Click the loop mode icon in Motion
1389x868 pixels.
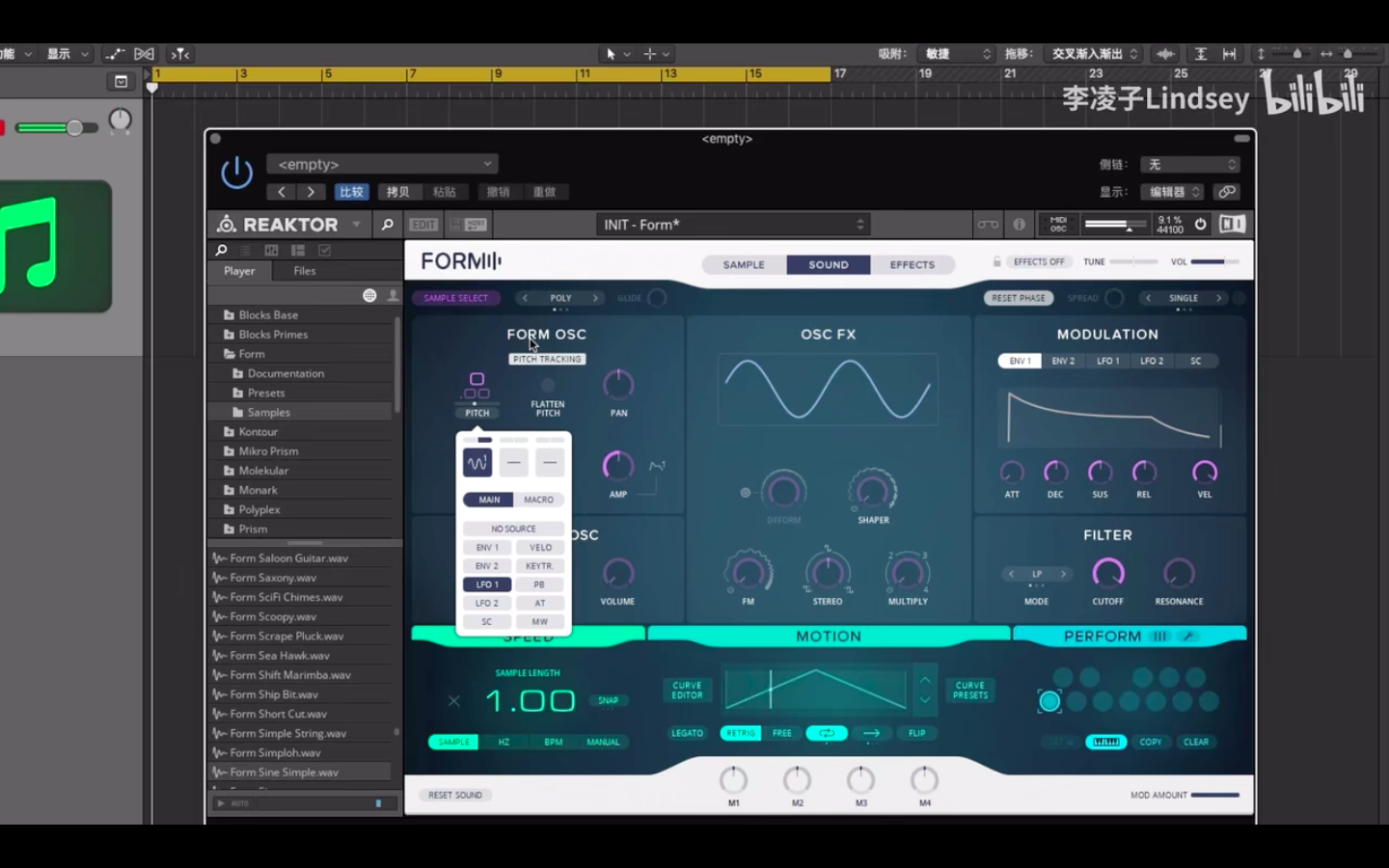tap(827, 733)
